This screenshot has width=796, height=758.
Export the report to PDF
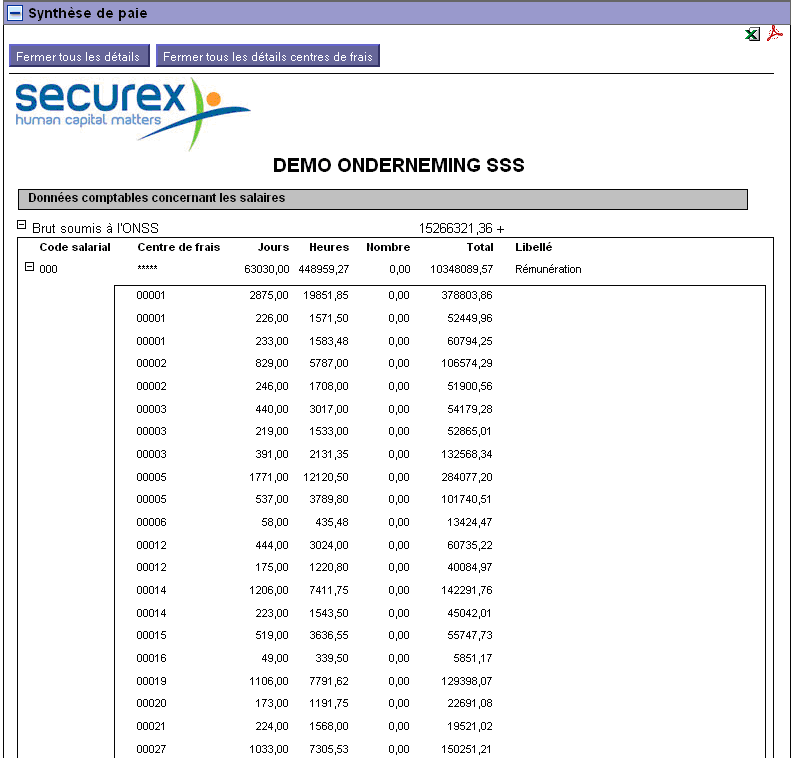tap(775, 34)
